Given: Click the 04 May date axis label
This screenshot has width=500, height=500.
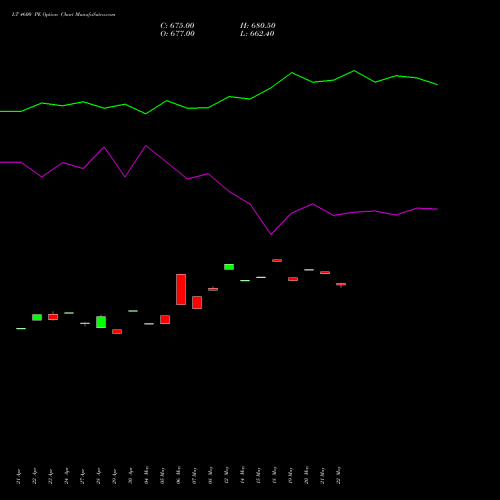Looking at the screenshot, I should pos(147,475).
